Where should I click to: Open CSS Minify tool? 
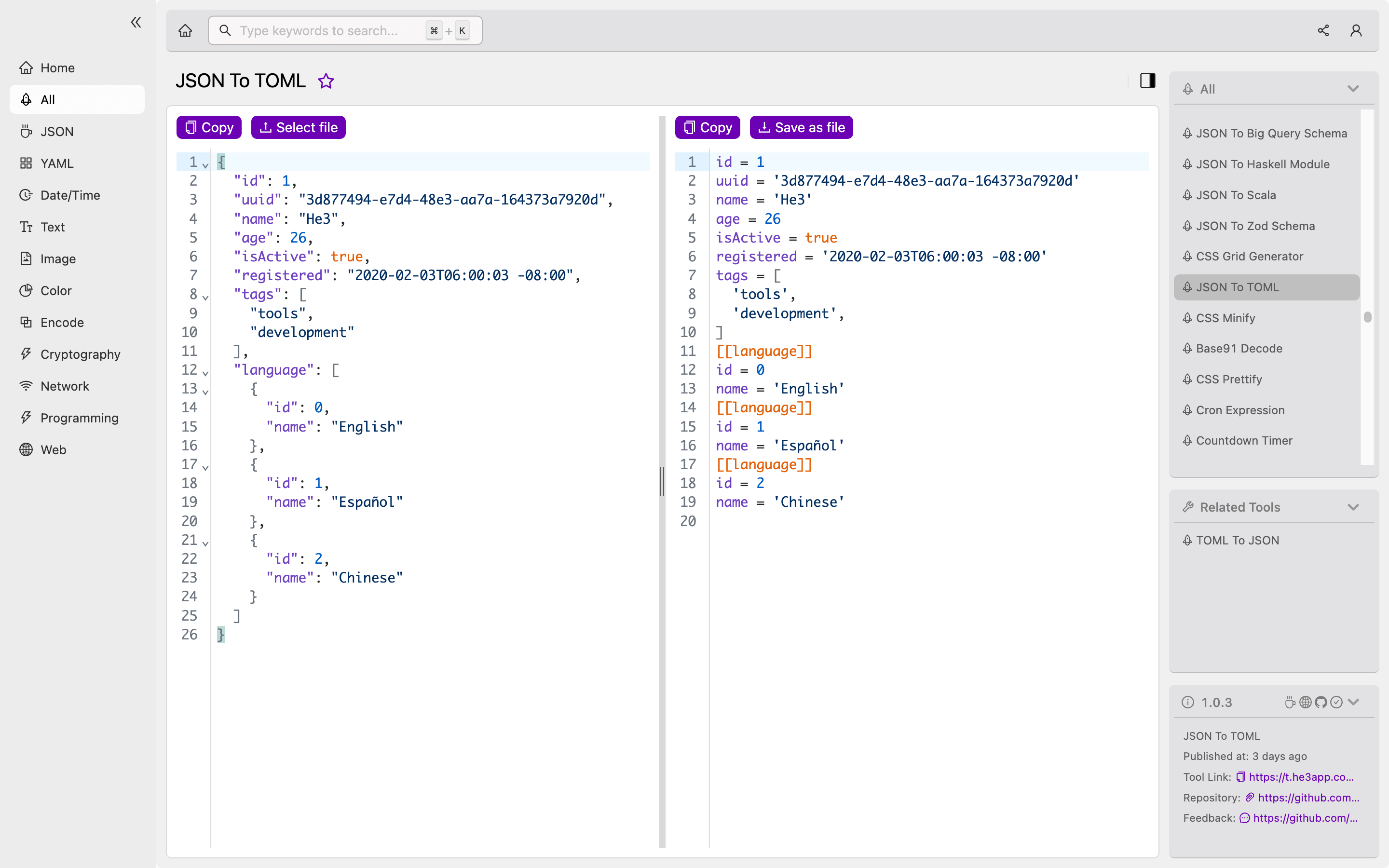(x=1266, y=318)
